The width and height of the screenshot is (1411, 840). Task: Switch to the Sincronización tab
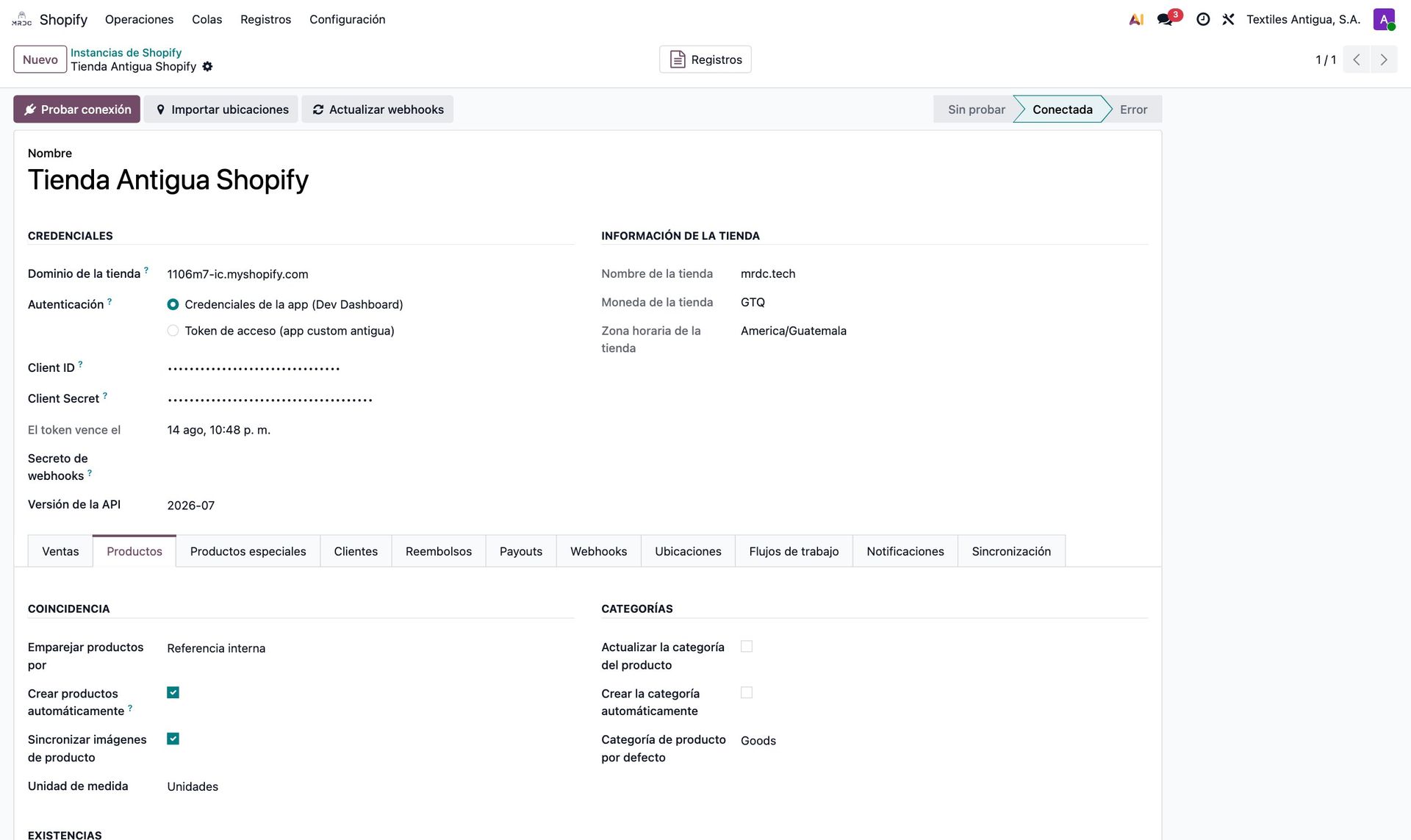coord(1011,551)
